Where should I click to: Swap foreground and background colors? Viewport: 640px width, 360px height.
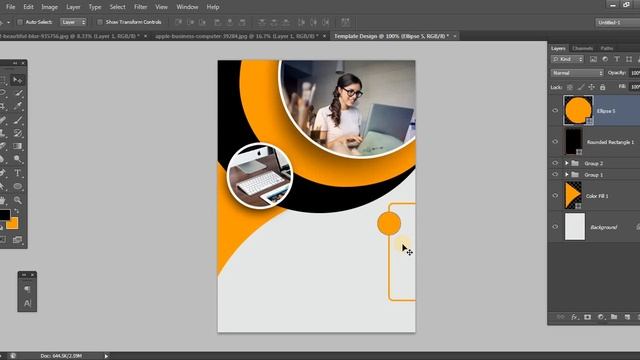(16, 211)
